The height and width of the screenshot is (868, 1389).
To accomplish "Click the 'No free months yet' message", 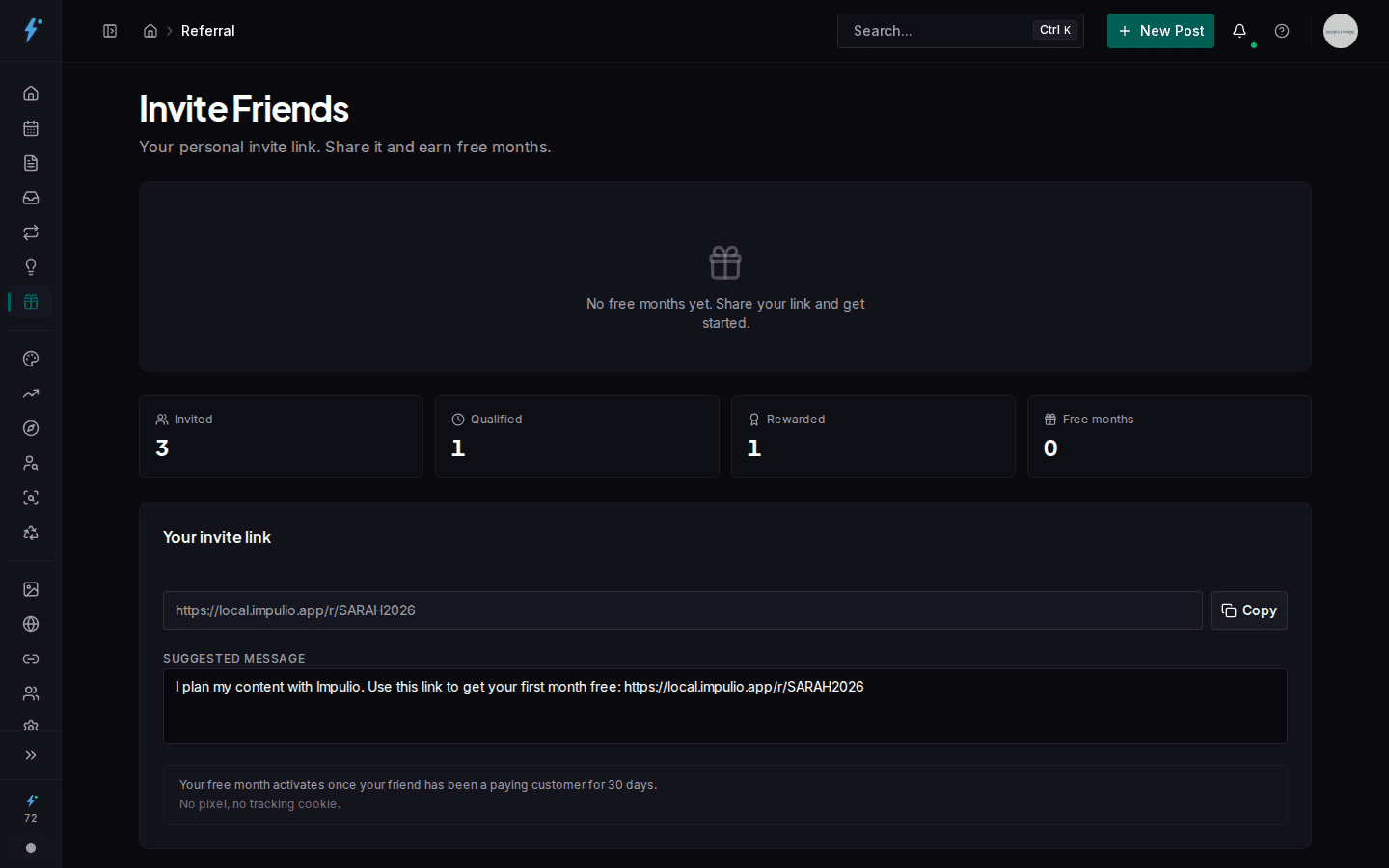I will pyautogui.click(x=725, y=313).
